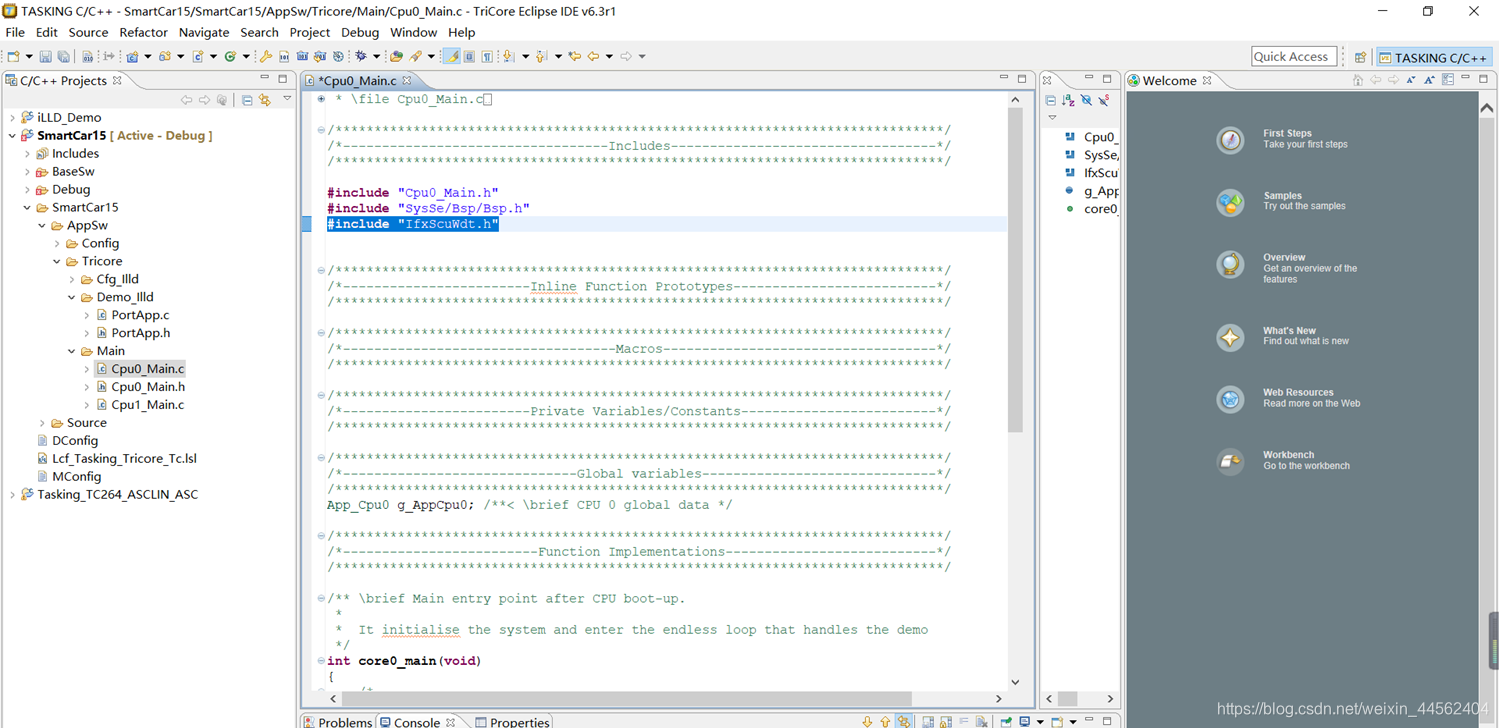1499x728 pixels.
Task: Toggle Show Whitespace Characters pilcrow button
Action: (x=486, y=57)
